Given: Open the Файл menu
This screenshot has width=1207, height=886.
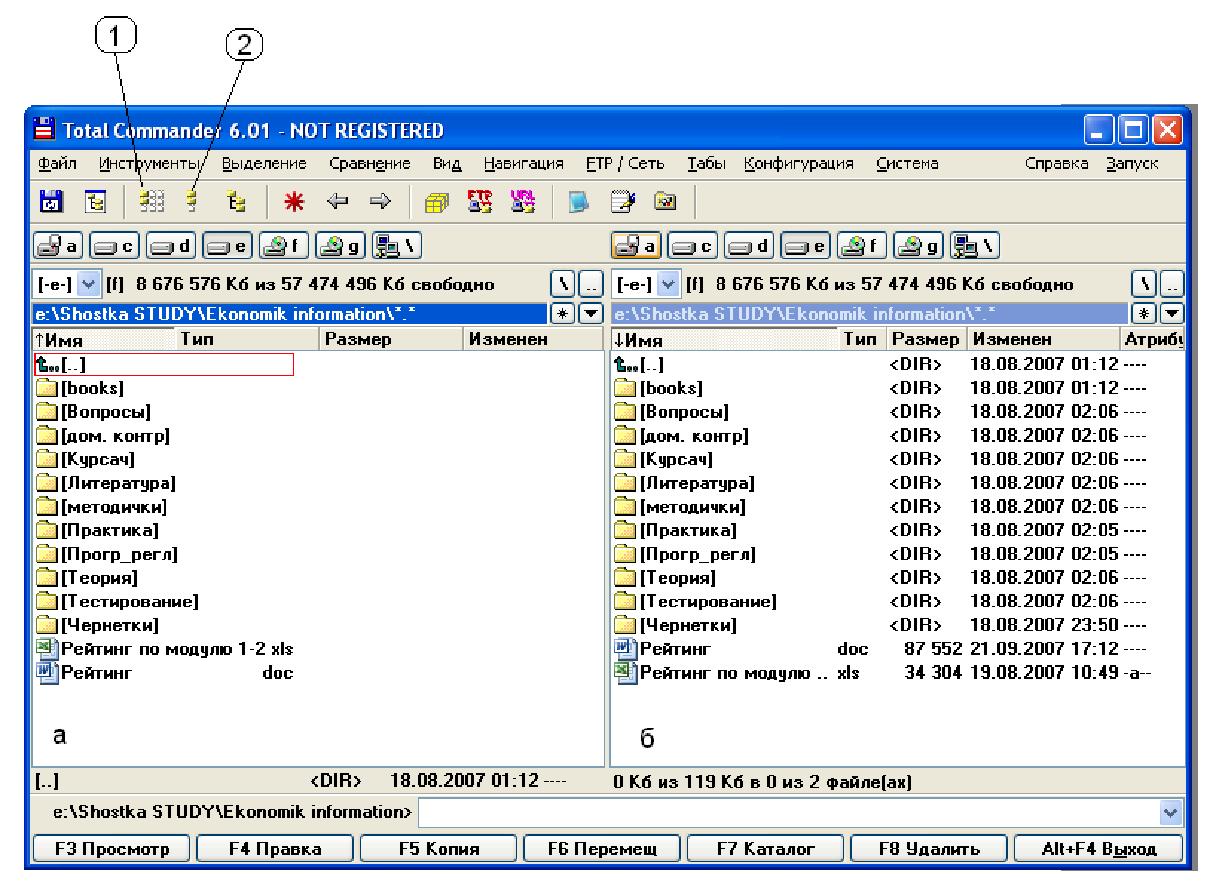Looking at the screenshot, I should coord(55,164).
